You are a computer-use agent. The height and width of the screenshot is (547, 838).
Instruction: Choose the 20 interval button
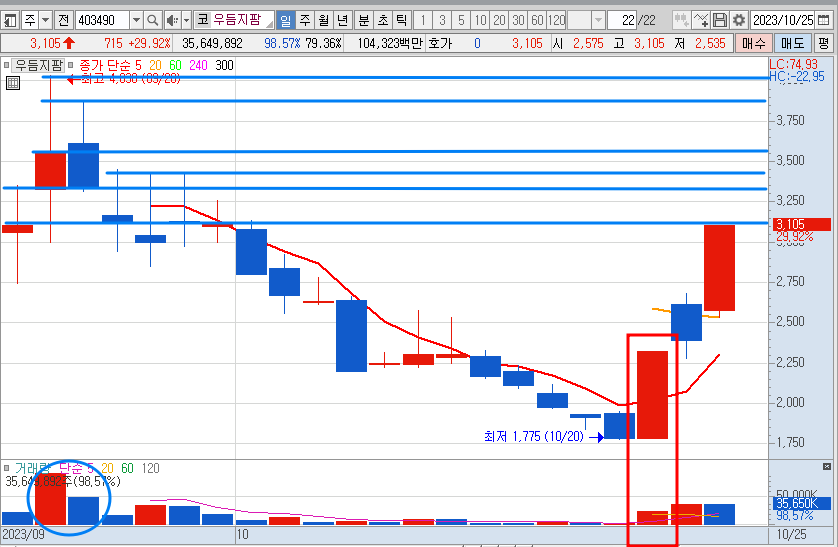pos(499,20)
